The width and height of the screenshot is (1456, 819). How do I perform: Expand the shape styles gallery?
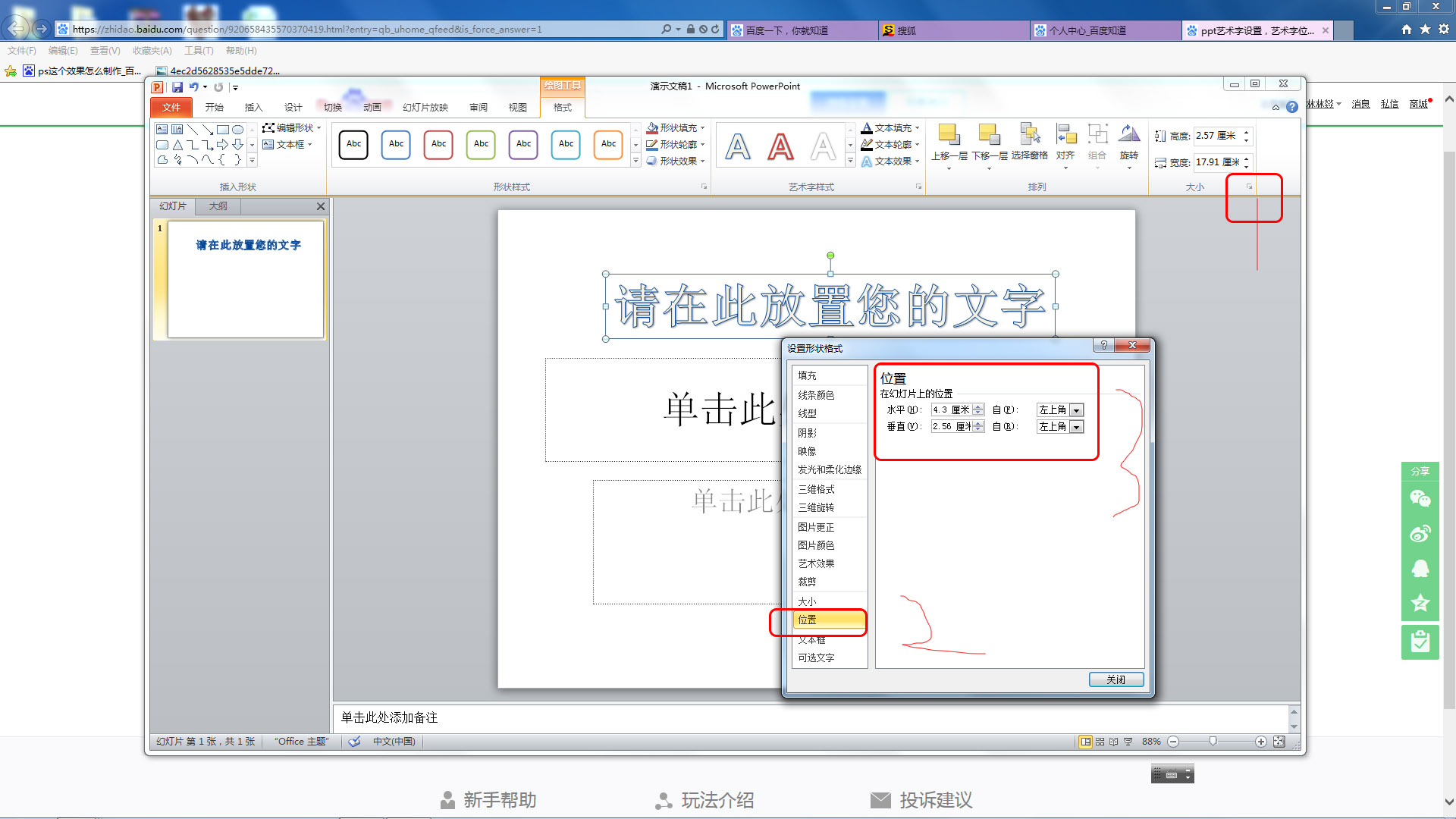635,161
